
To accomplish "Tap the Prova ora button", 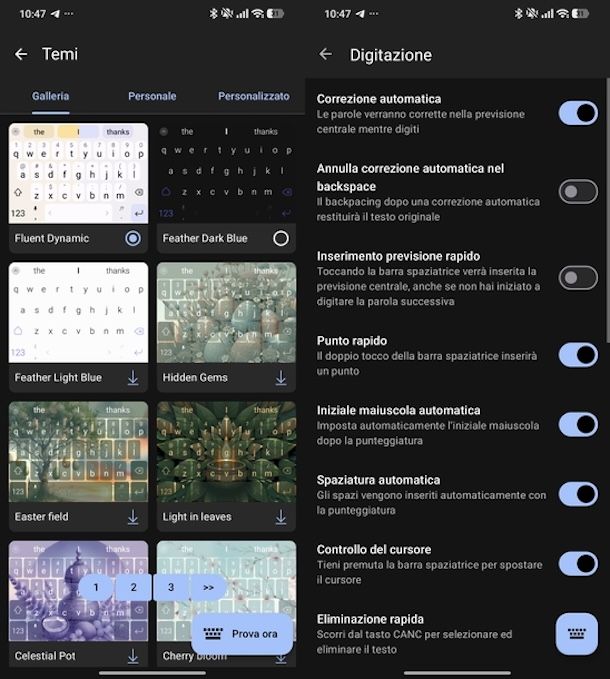I will [242, 634].
